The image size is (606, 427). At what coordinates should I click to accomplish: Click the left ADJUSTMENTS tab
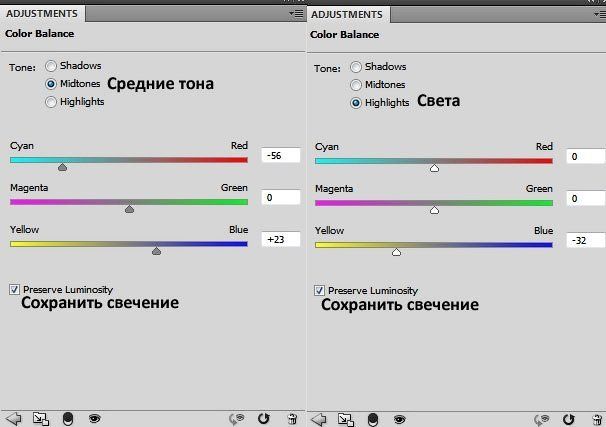(42, 14)
